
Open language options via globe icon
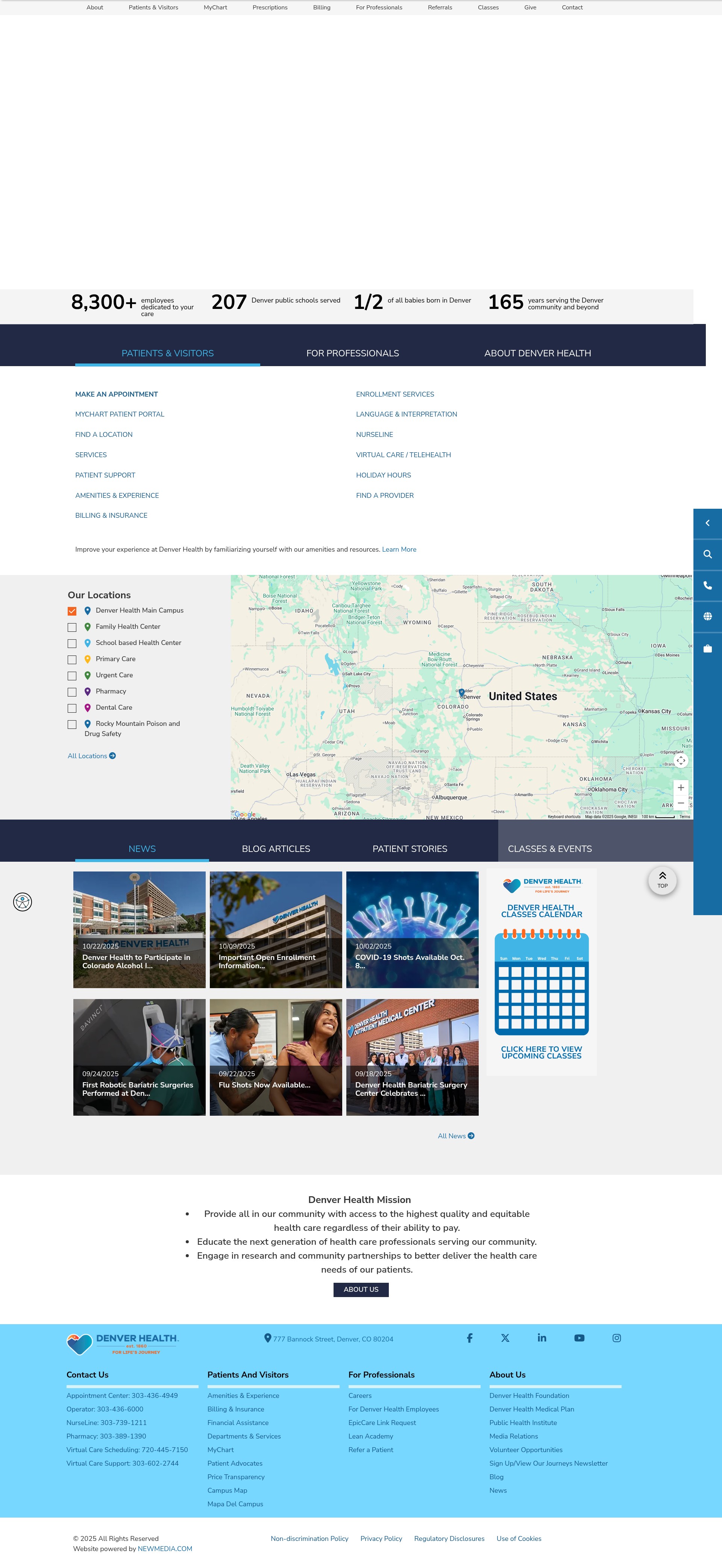[707, 617]
